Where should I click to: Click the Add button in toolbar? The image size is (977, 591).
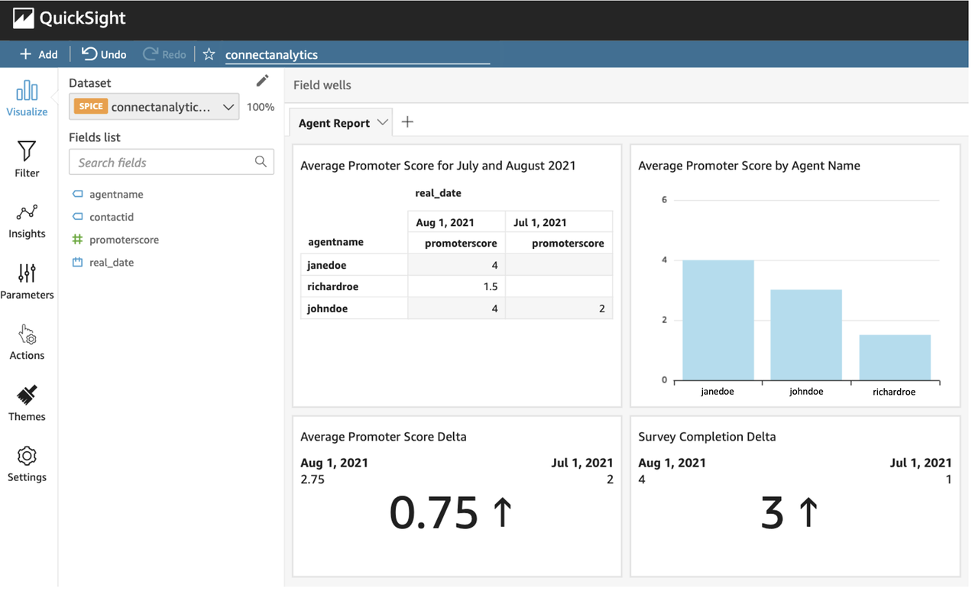tap(39, 55)
